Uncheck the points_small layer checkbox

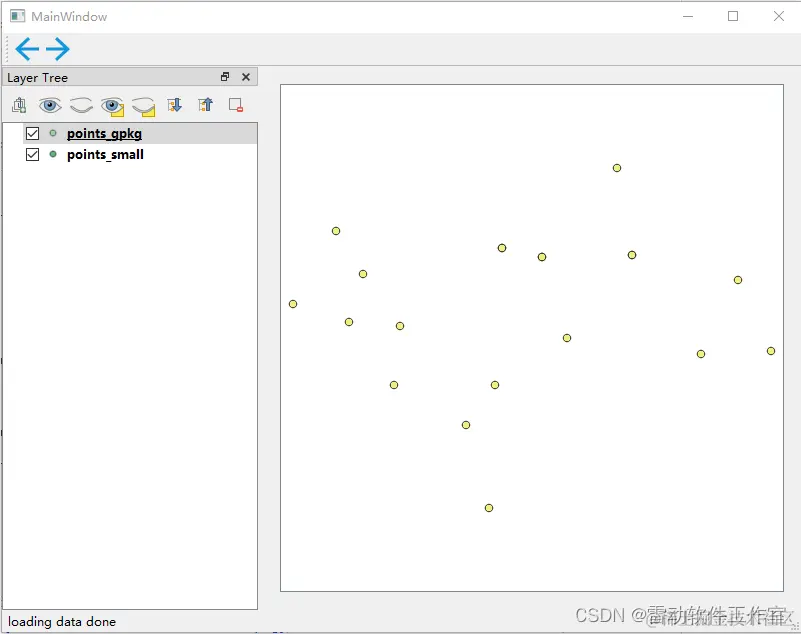[x=32, y=154]
